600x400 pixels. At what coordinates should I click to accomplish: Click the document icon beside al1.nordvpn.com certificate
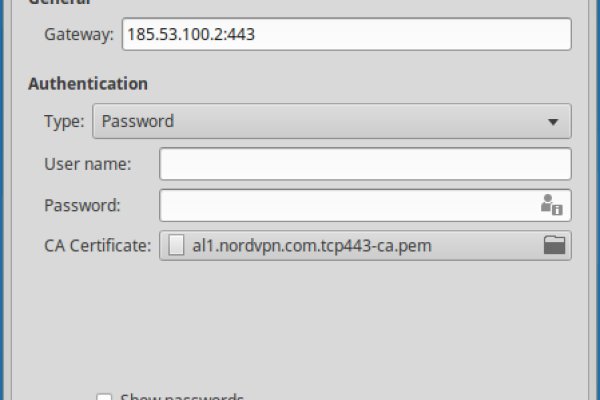pyautogui.click(x=176, y=245)
